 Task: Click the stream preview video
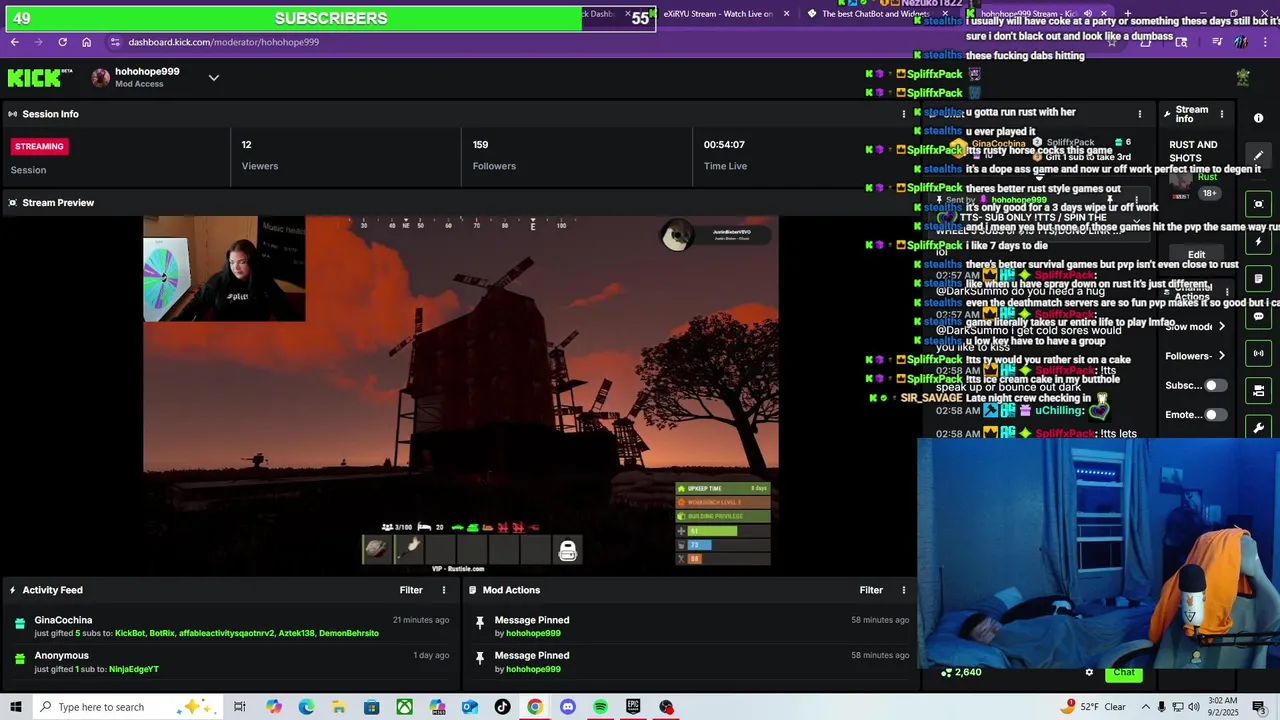[x=460, y=394]
